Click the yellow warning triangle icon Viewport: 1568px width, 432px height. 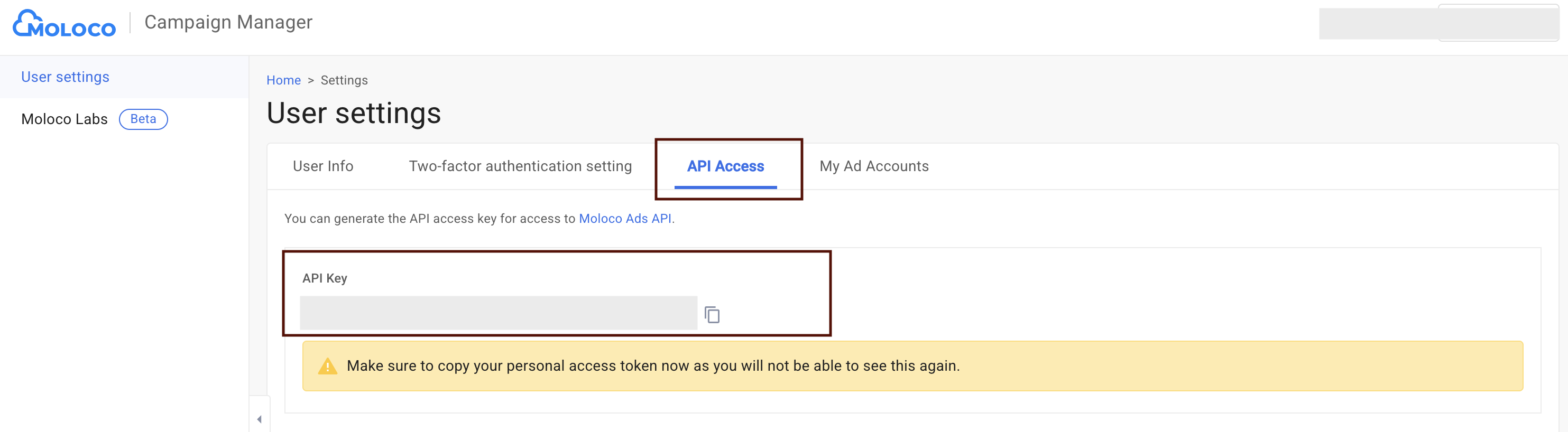(x=327, y=367)
